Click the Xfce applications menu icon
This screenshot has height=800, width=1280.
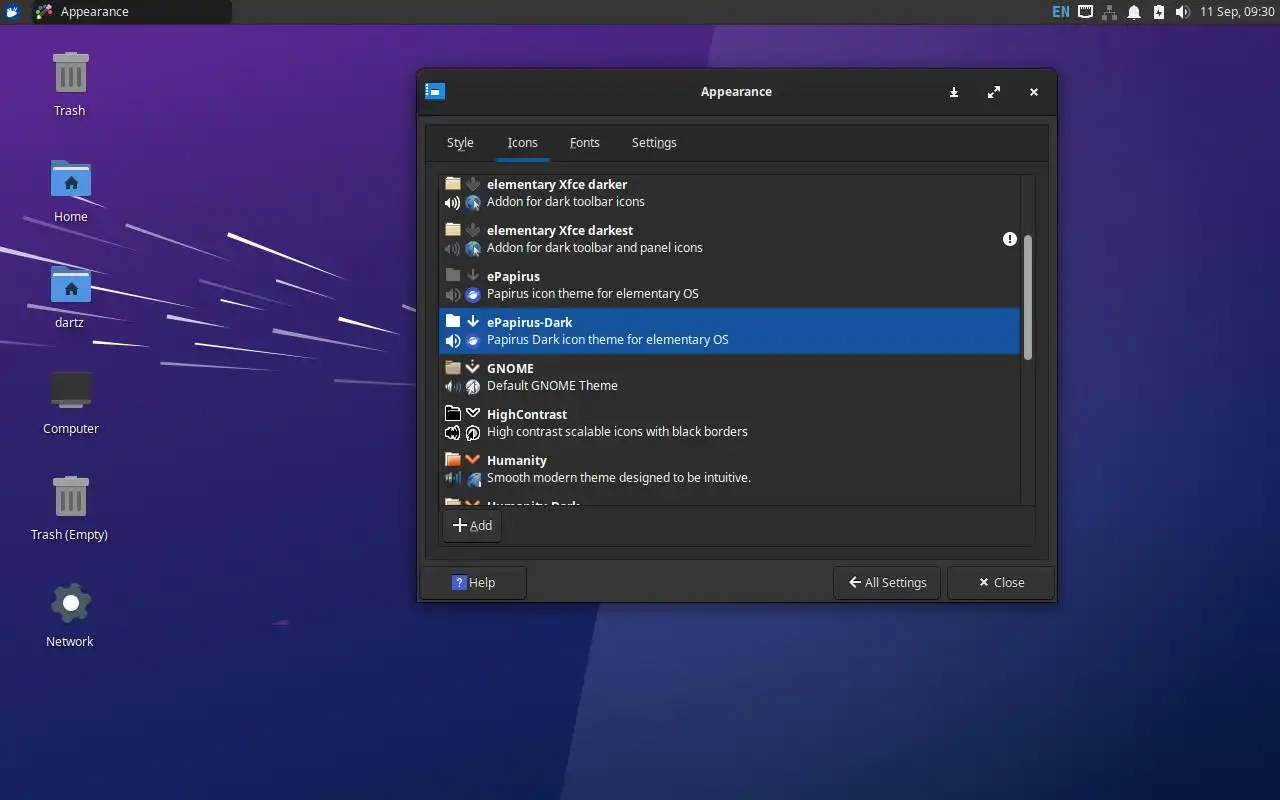[12, 12]
